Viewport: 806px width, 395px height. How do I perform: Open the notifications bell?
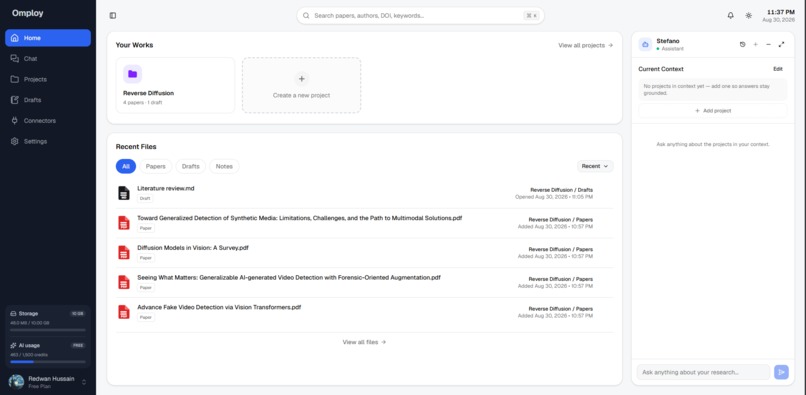coord(730,15)
